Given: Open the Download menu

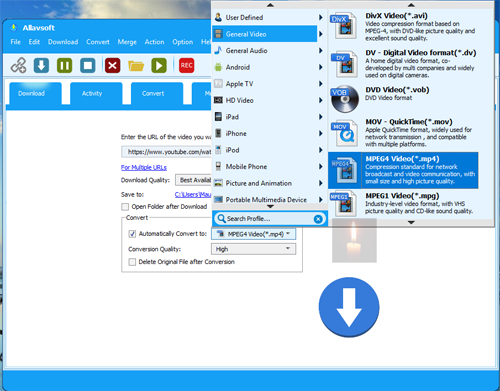Looking at the screenshot, I should pyautogui.click(x=63, y=42).
